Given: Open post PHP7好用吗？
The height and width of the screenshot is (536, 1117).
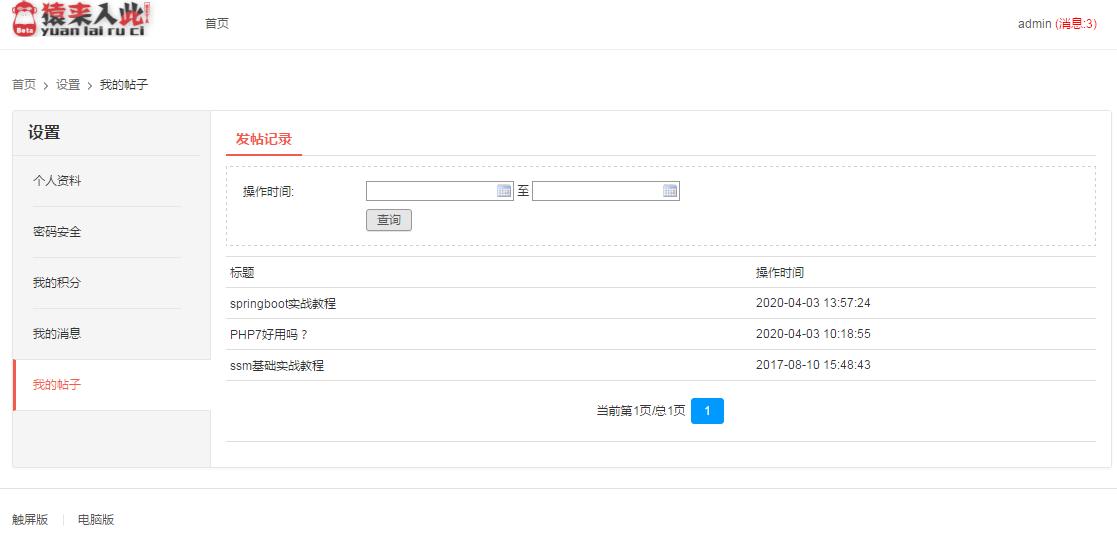Looking at the screenshot, I should [269, 334].
